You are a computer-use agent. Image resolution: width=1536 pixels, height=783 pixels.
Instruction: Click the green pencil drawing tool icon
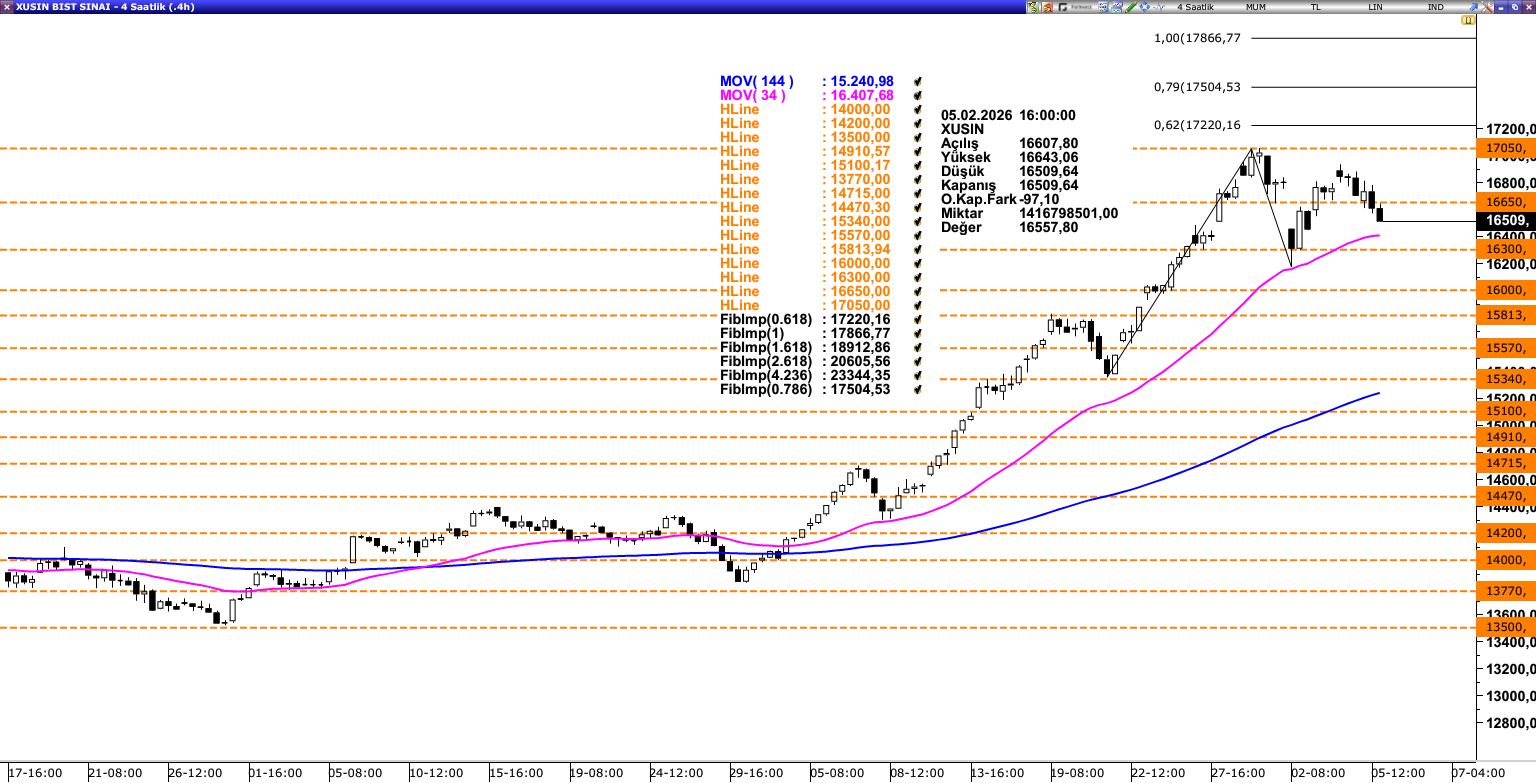click(x=1131, y=7)
